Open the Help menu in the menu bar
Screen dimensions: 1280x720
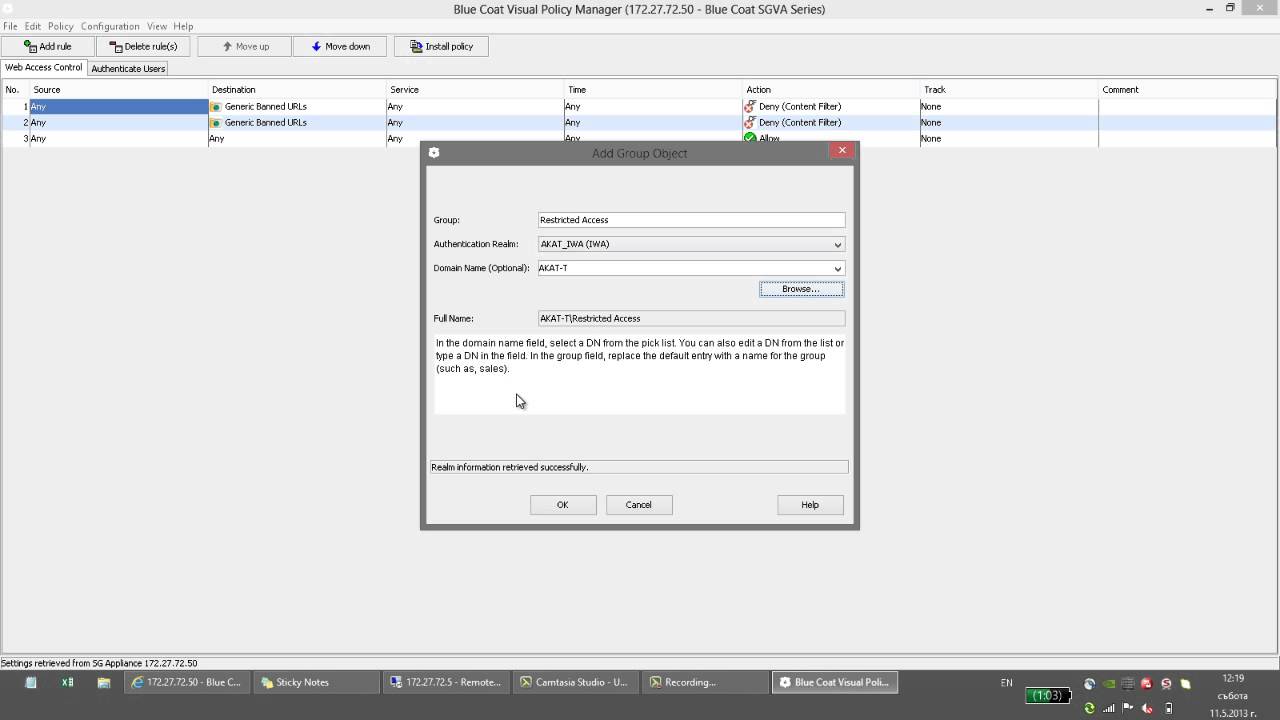(183, 26)
